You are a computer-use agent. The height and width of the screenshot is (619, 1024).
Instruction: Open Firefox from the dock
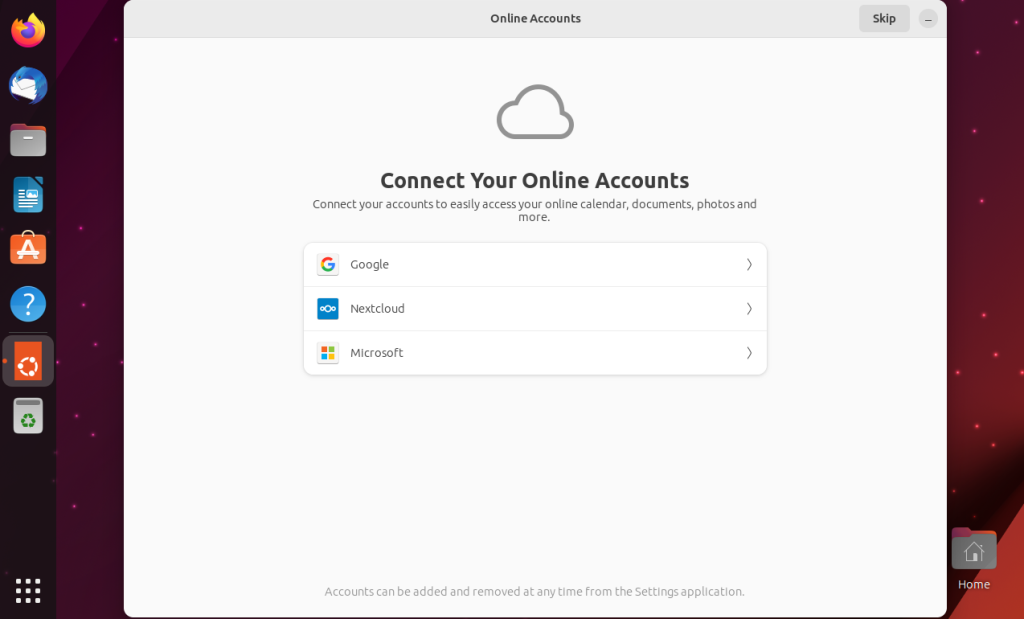coord(28,30)
